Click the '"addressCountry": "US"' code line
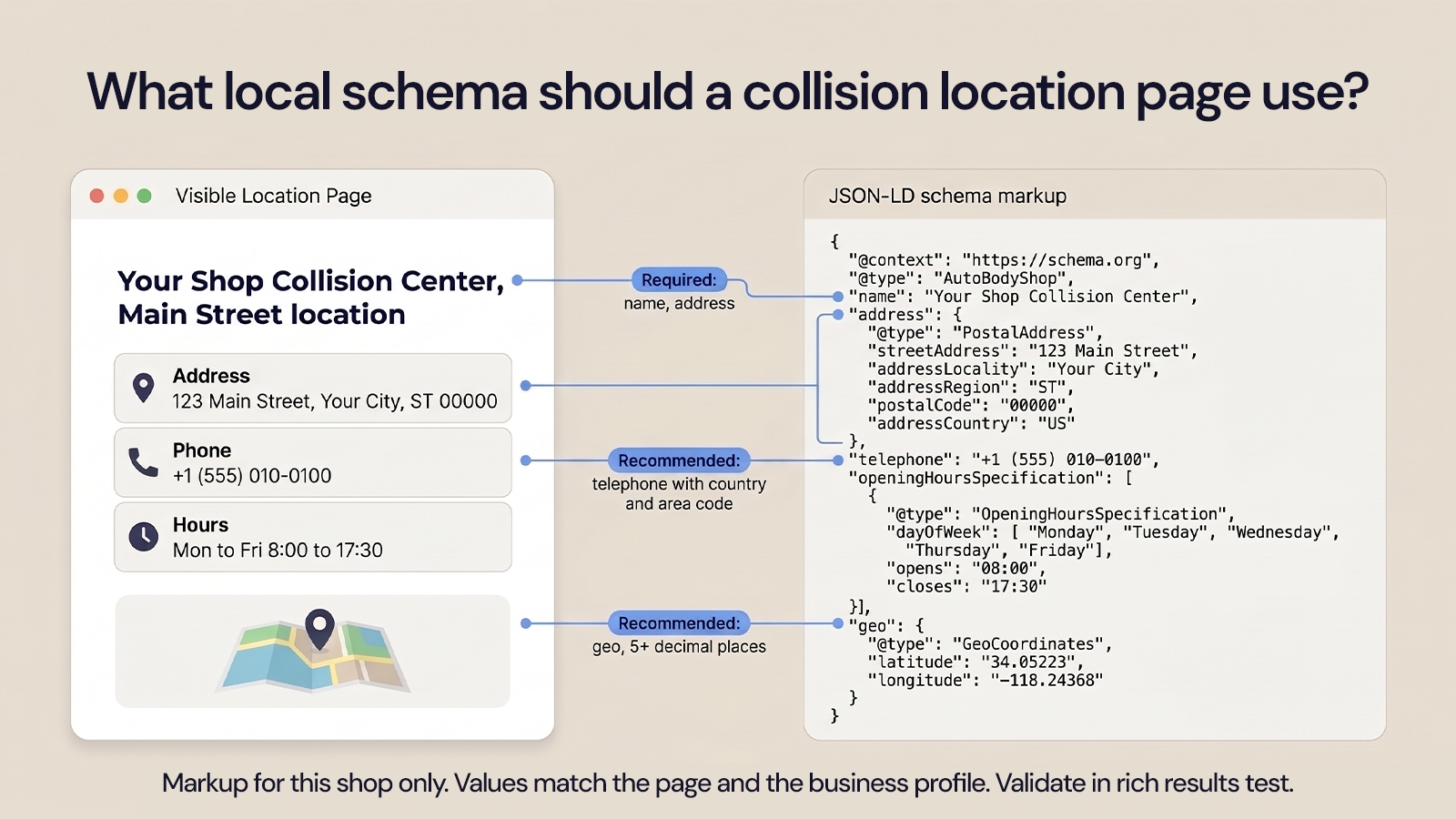This screenshot has height=819, width=1456. (971, 424)
